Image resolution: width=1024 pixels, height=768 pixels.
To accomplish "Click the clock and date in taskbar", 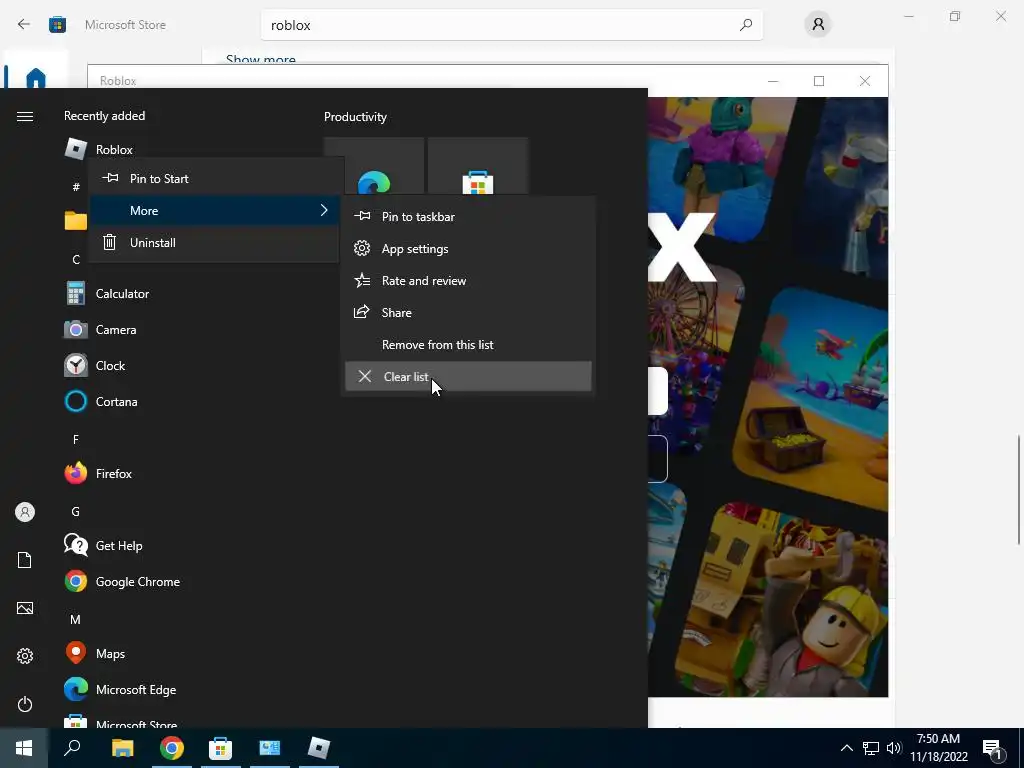I will point(938,748).
